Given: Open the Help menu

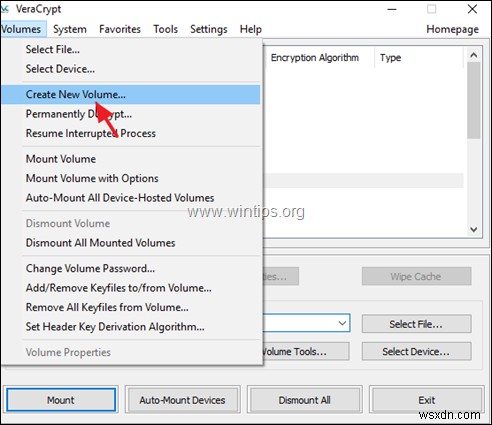Looking at the screenshot, I should coord(251,29).
